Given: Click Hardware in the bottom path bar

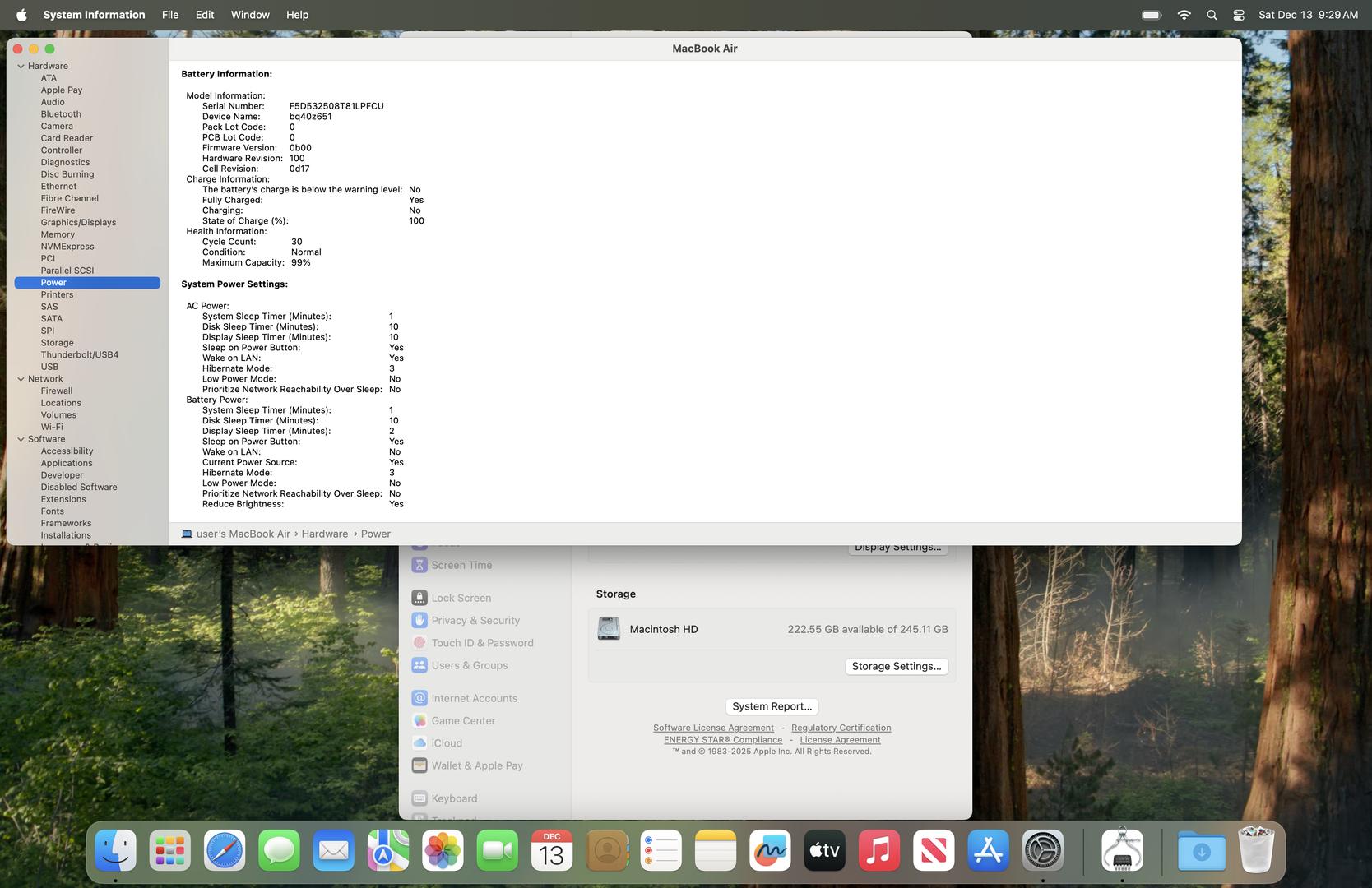Looking at the screenshot, I should (x=324, y=534).
